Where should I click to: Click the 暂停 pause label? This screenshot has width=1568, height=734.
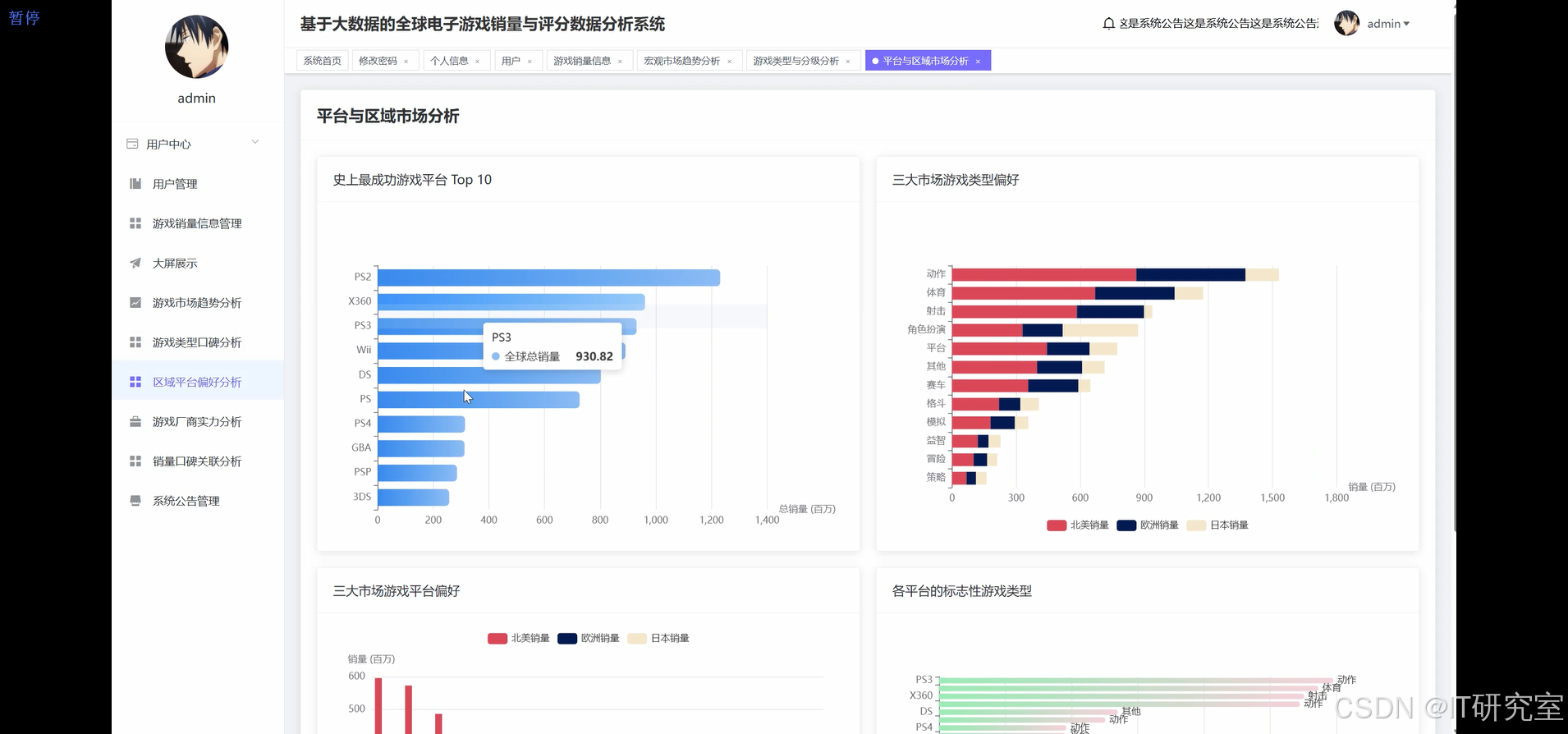[x=24, y=17]
